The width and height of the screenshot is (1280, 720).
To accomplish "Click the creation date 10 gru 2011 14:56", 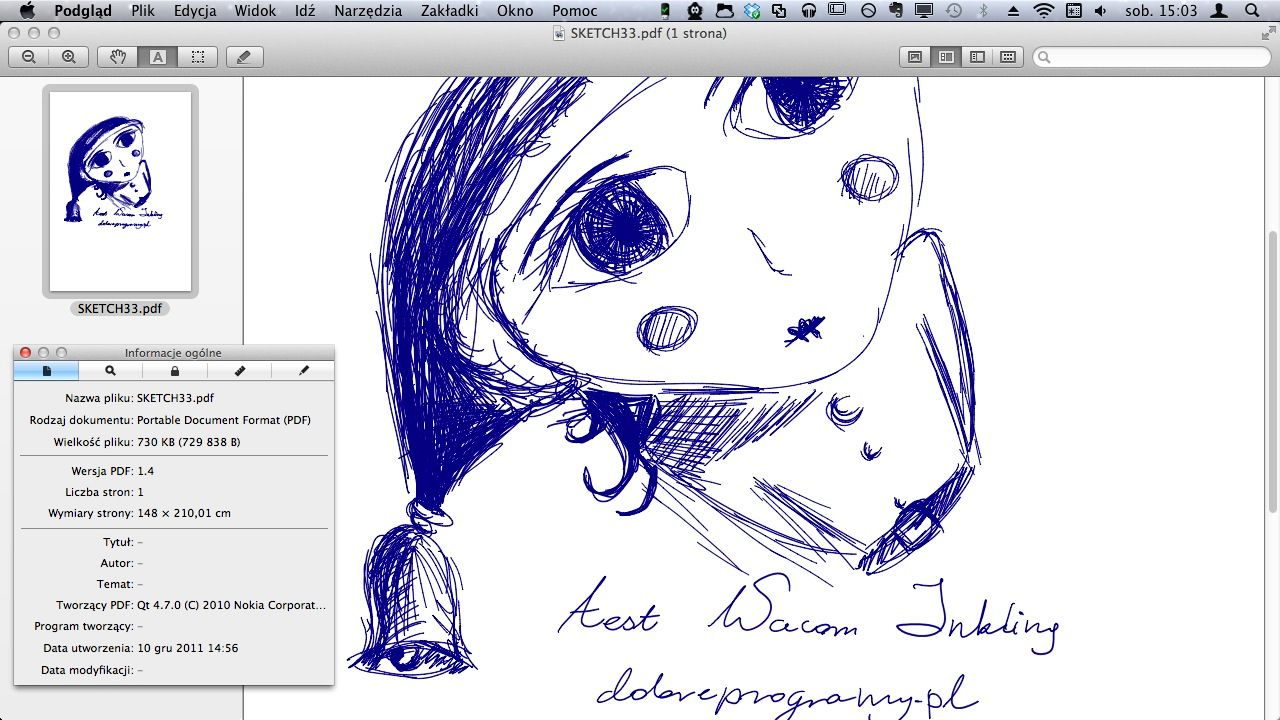I will [x=187, y=648].
